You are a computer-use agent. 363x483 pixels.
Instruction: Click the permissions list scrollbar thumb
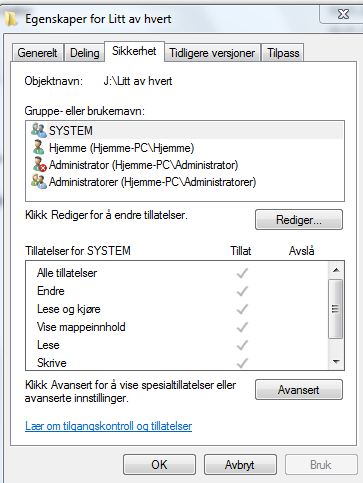click(x=336, y=309)
